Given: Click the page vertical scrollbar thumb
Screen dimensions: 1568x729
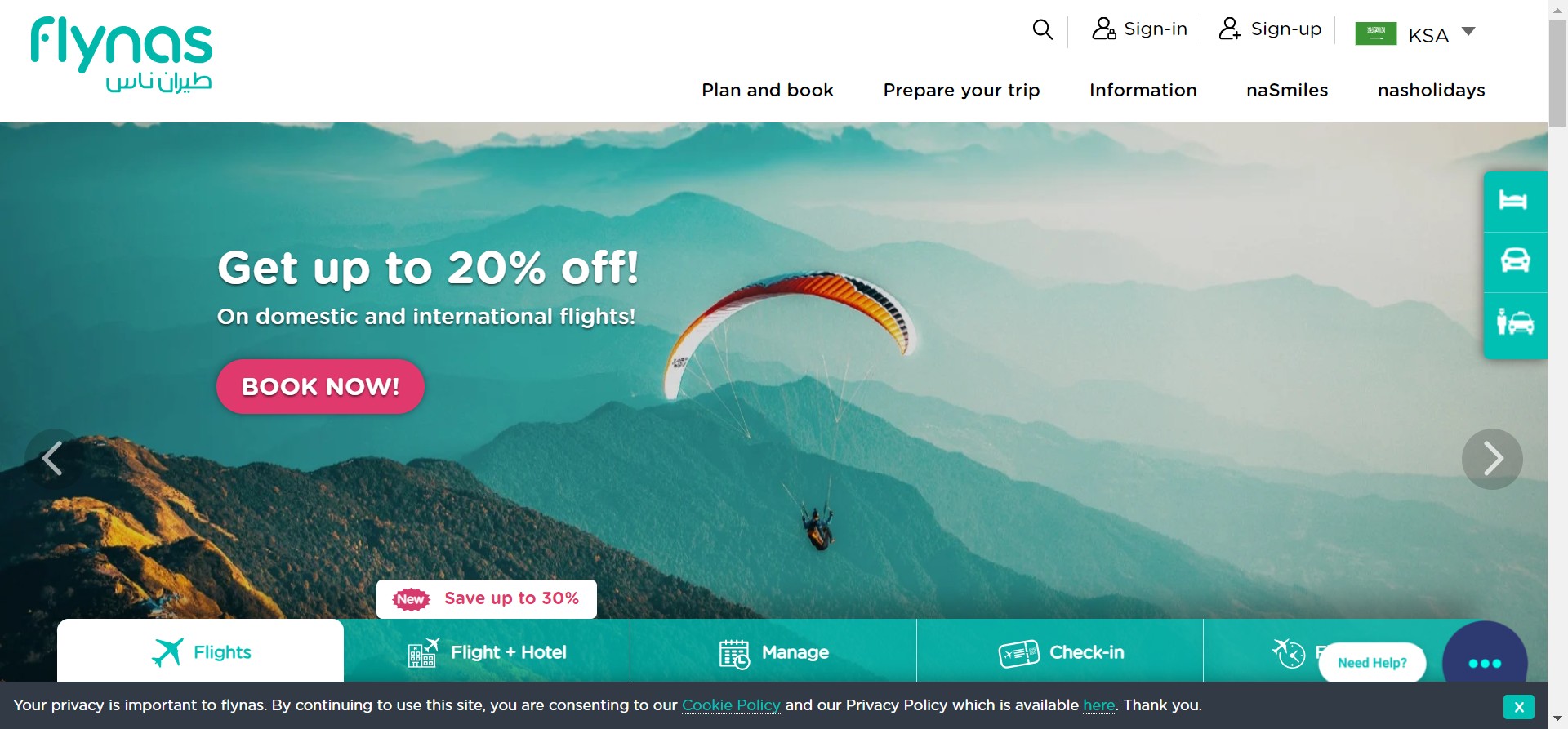Looking at the screenshot, I should click(x=1557, y=73).
